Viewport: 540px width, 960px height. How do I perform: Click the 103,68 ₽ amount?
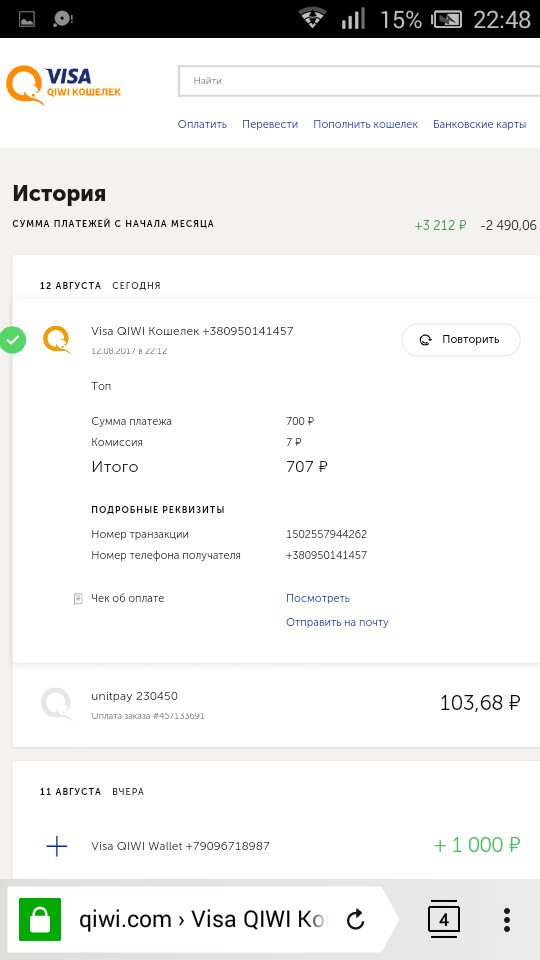(x=480, y=703)
